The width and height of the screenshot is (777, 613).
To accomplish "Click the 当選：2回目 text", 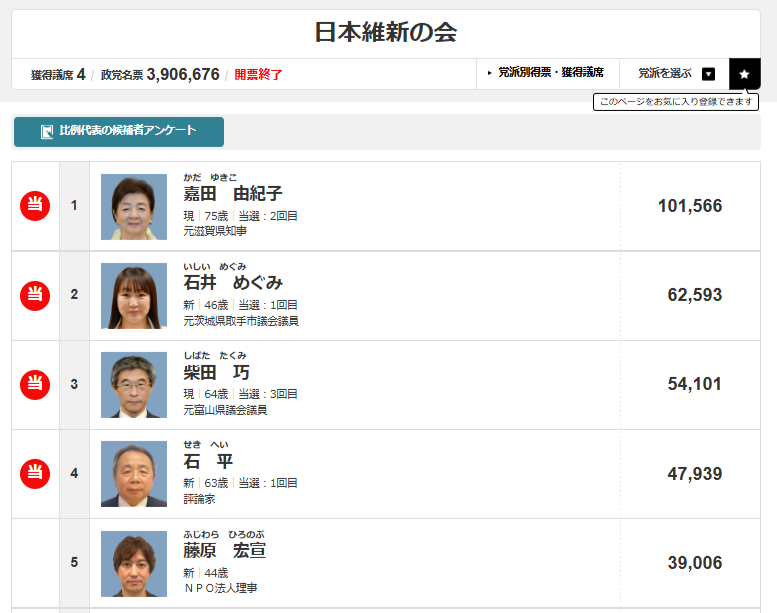I will point(268,216).
